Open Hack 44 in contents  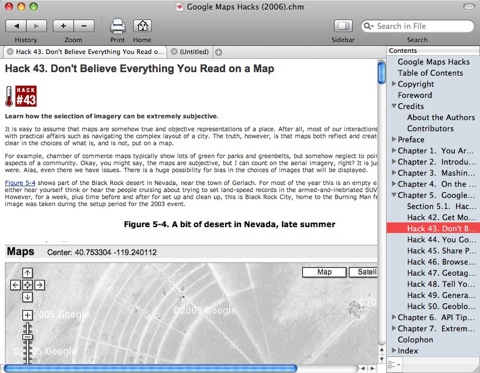tap(441, 240)
